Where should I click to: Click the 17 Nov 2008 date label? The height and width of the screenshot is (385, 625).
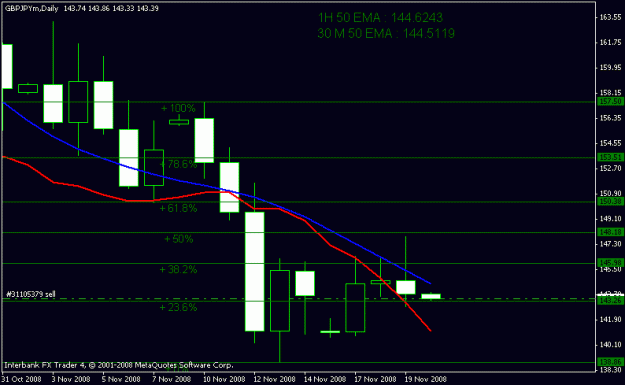[x=375, y=379]
